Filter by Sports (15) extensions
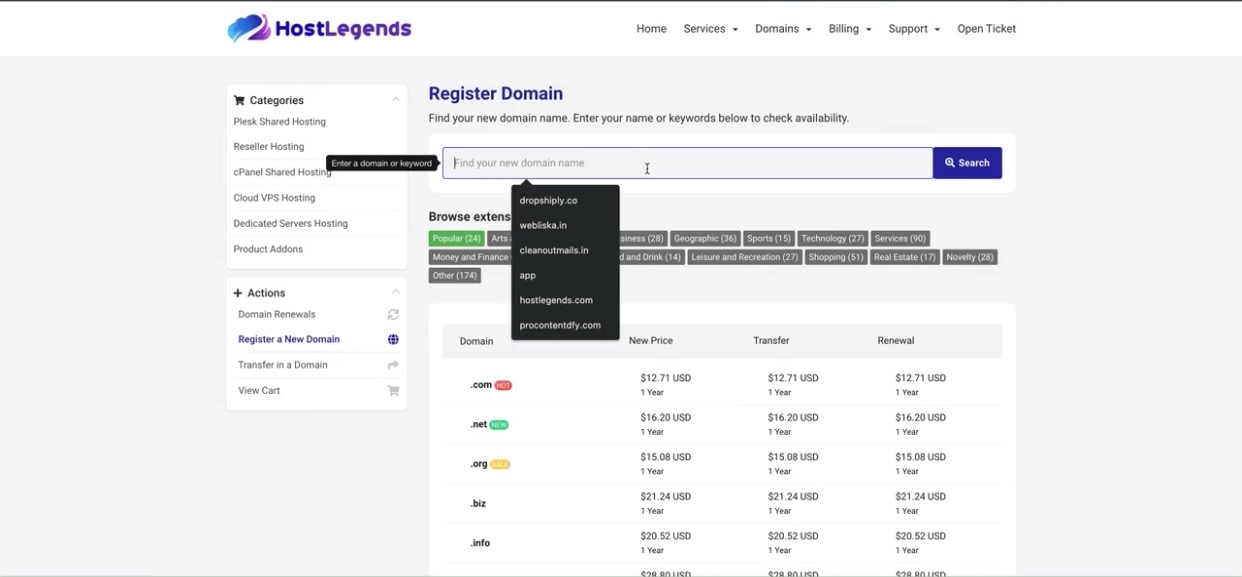1242x577 pixels. pyautogui.click(x=769, y=239)
